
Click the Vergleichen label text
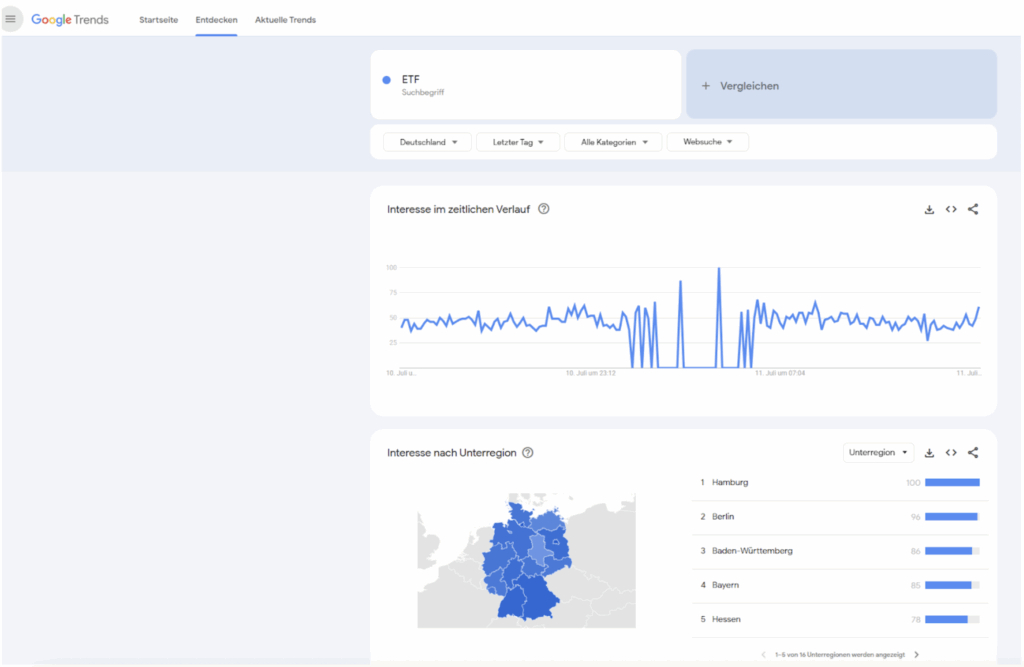[x=750, y=86]
